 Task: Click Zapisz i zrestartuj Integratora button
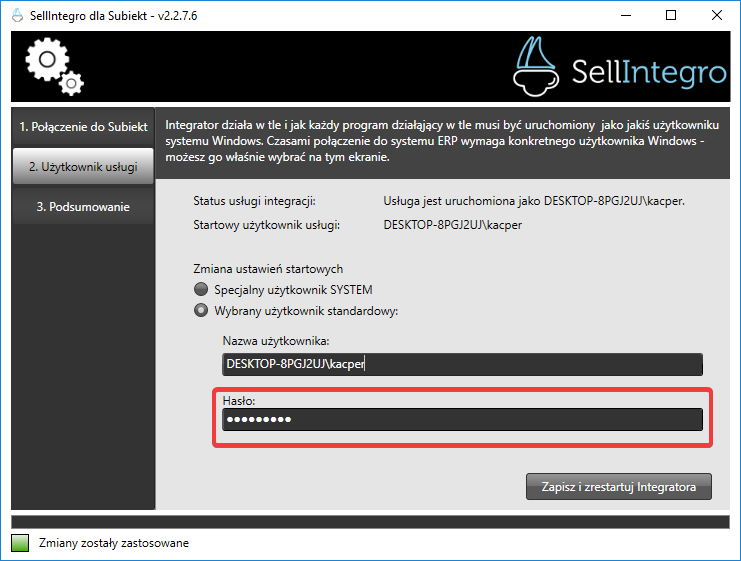pos(619,487)
